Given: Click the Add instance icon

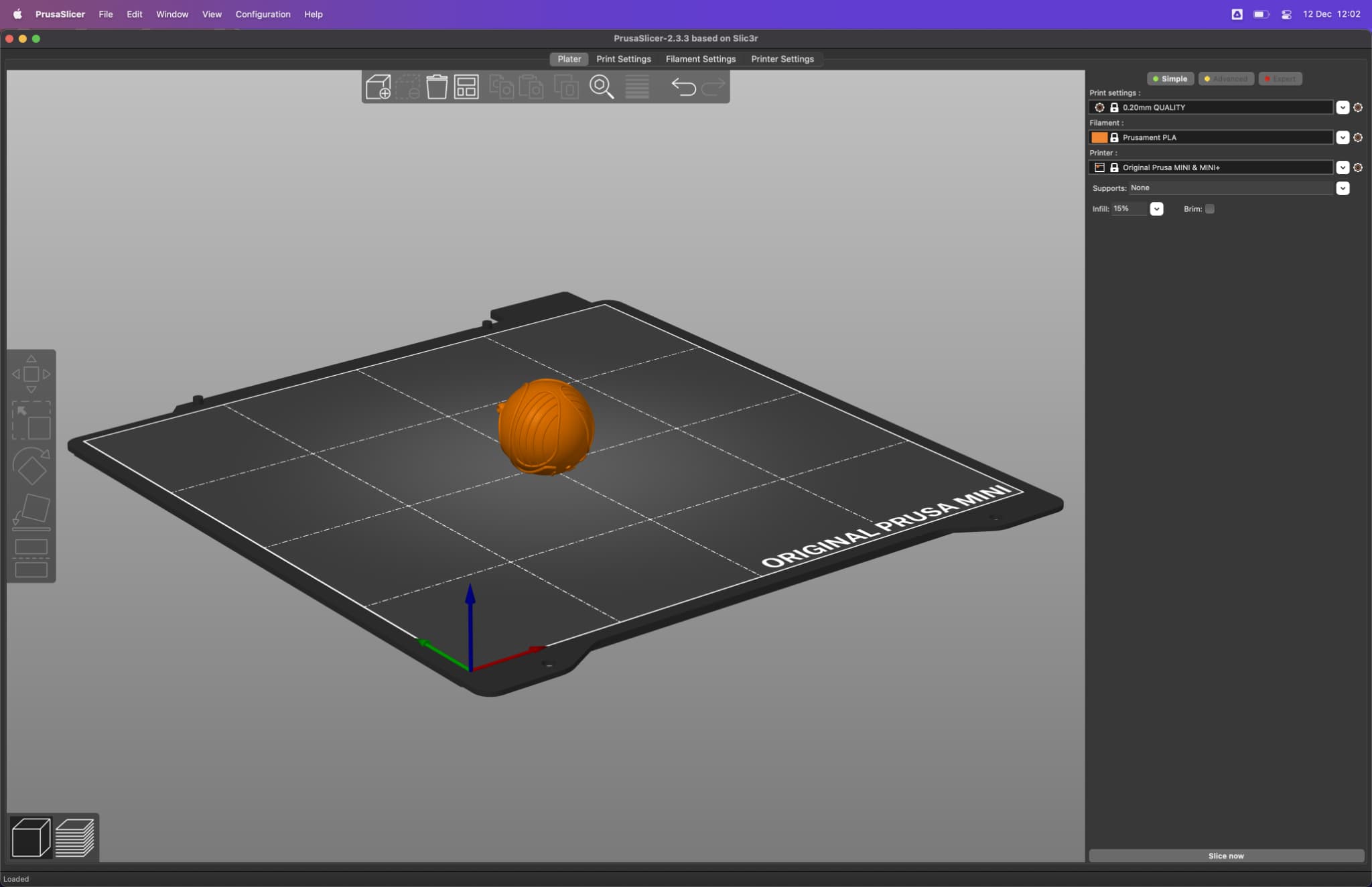Looking at the screenshot, I should 566,87.
